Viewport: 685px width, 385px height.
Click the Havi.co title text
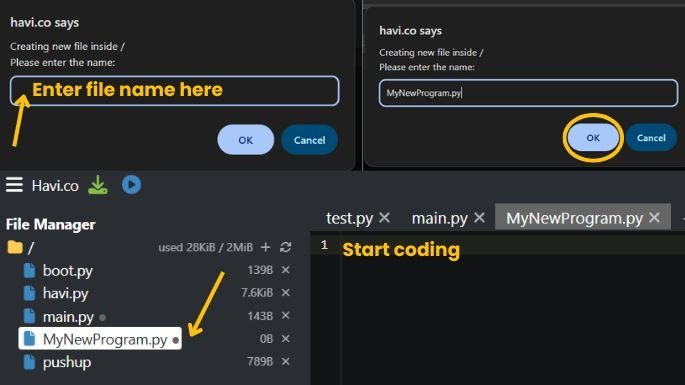[55, 186]
